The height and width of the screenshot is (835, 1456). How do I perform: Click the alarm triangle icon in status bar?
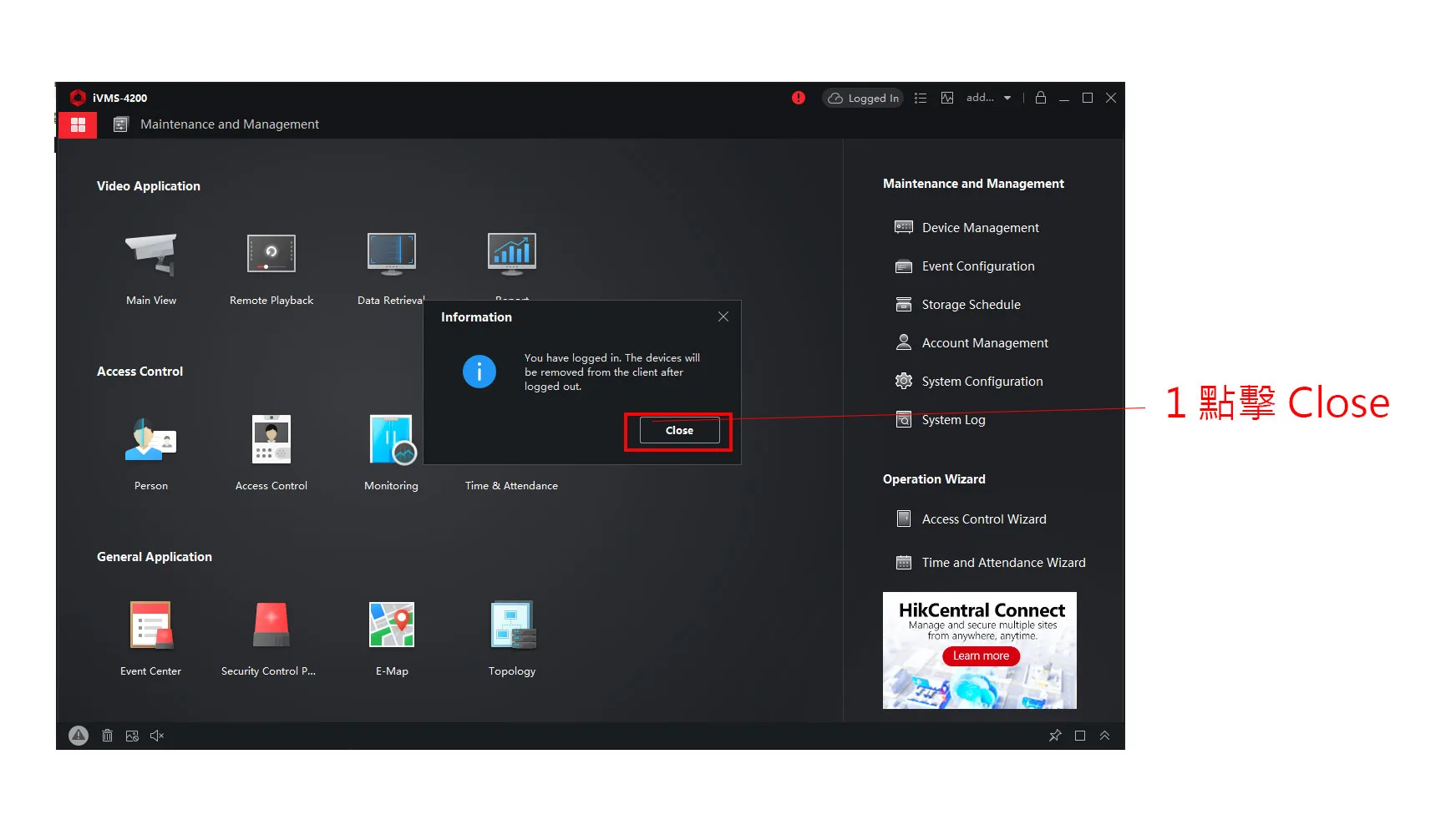(x=79, y=736)
